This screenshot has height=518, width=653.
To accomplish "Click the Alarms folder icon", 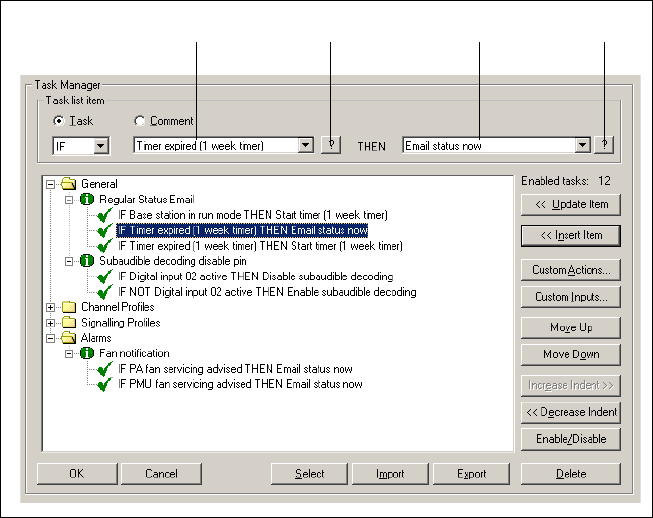I will pos(69,338).
